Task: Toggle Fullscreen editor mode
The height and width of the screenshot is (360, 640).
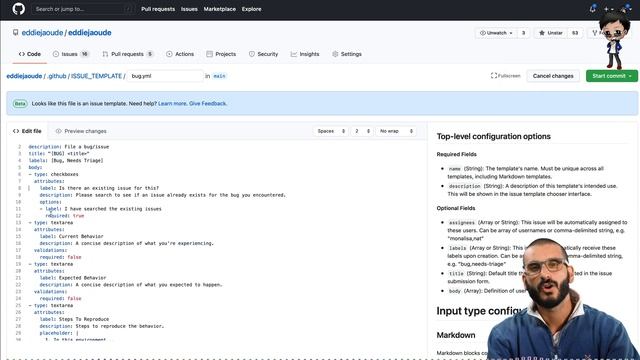Action: 505,76
